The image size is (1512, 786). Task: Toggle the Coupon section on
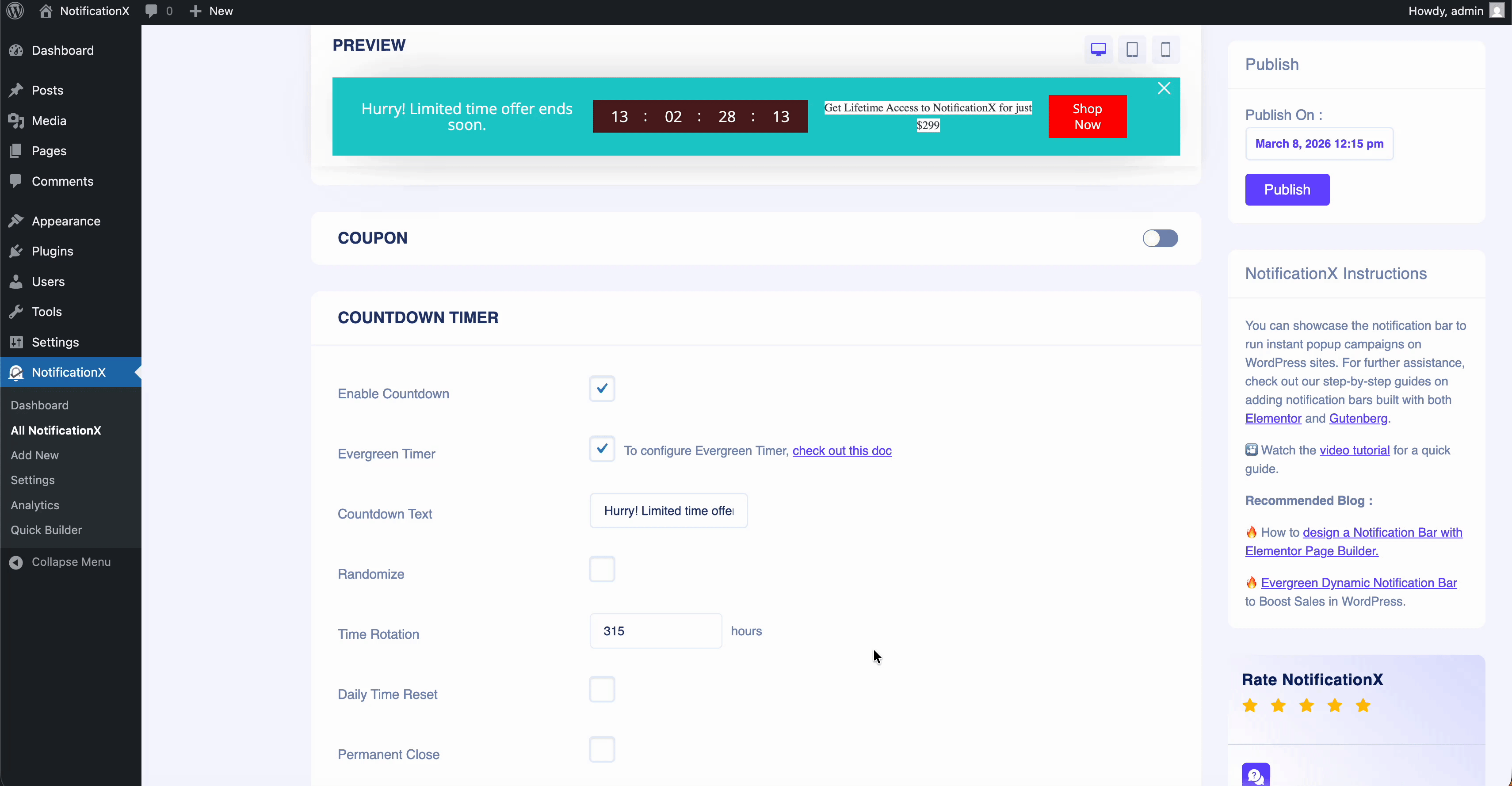coord(1161,238)
